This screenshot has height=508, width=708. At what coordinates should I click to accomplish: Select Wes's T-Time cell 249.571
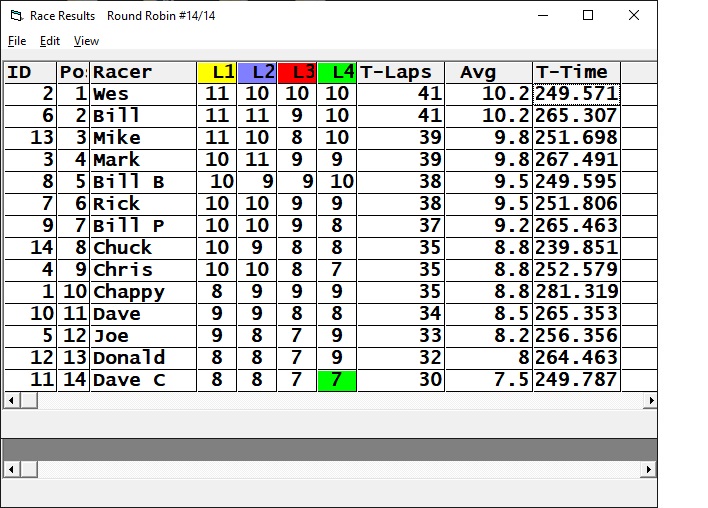click(x=576, y=94)
